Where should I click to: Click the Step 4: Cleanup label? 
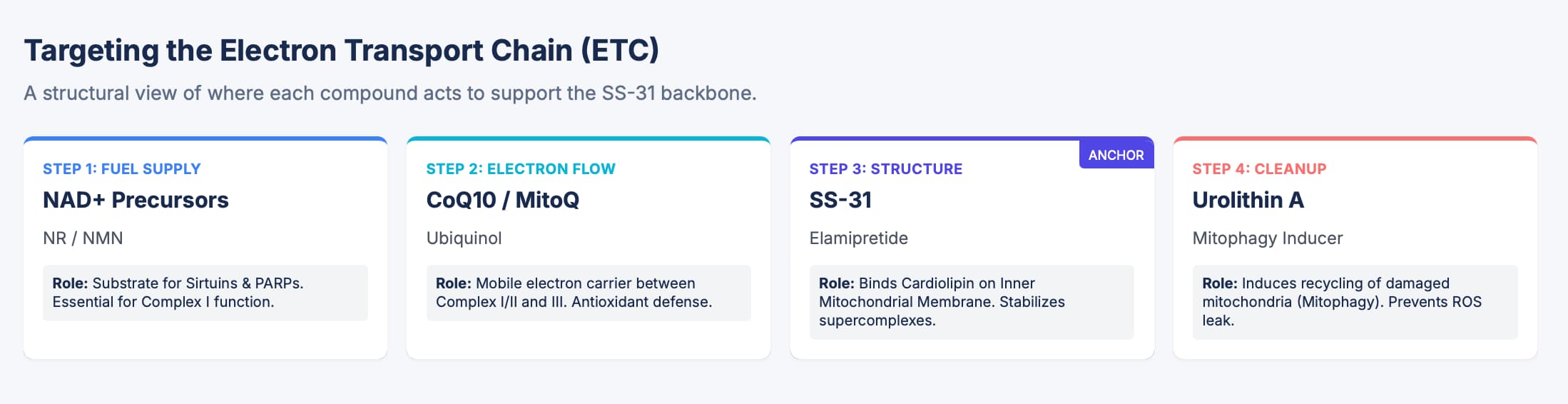(x=1259, y=169)
